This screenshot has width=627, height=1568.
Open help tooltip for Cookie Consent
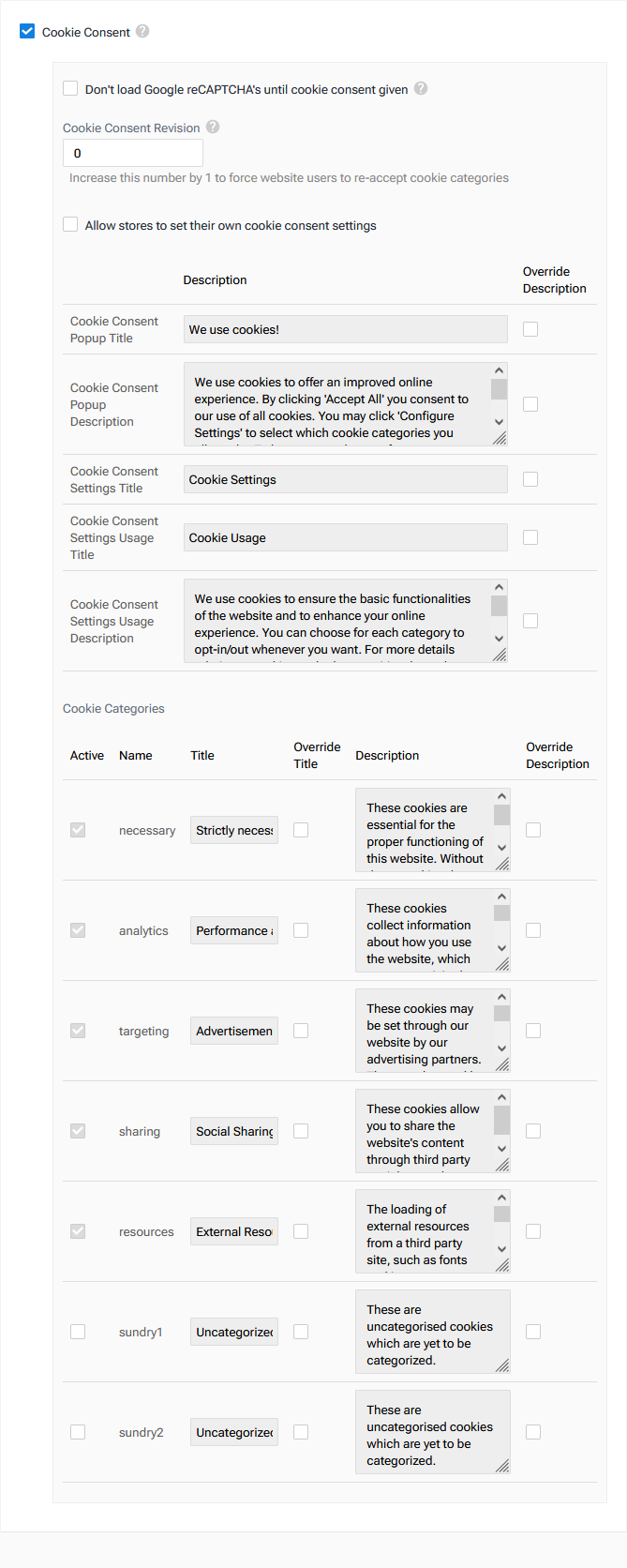142,31
